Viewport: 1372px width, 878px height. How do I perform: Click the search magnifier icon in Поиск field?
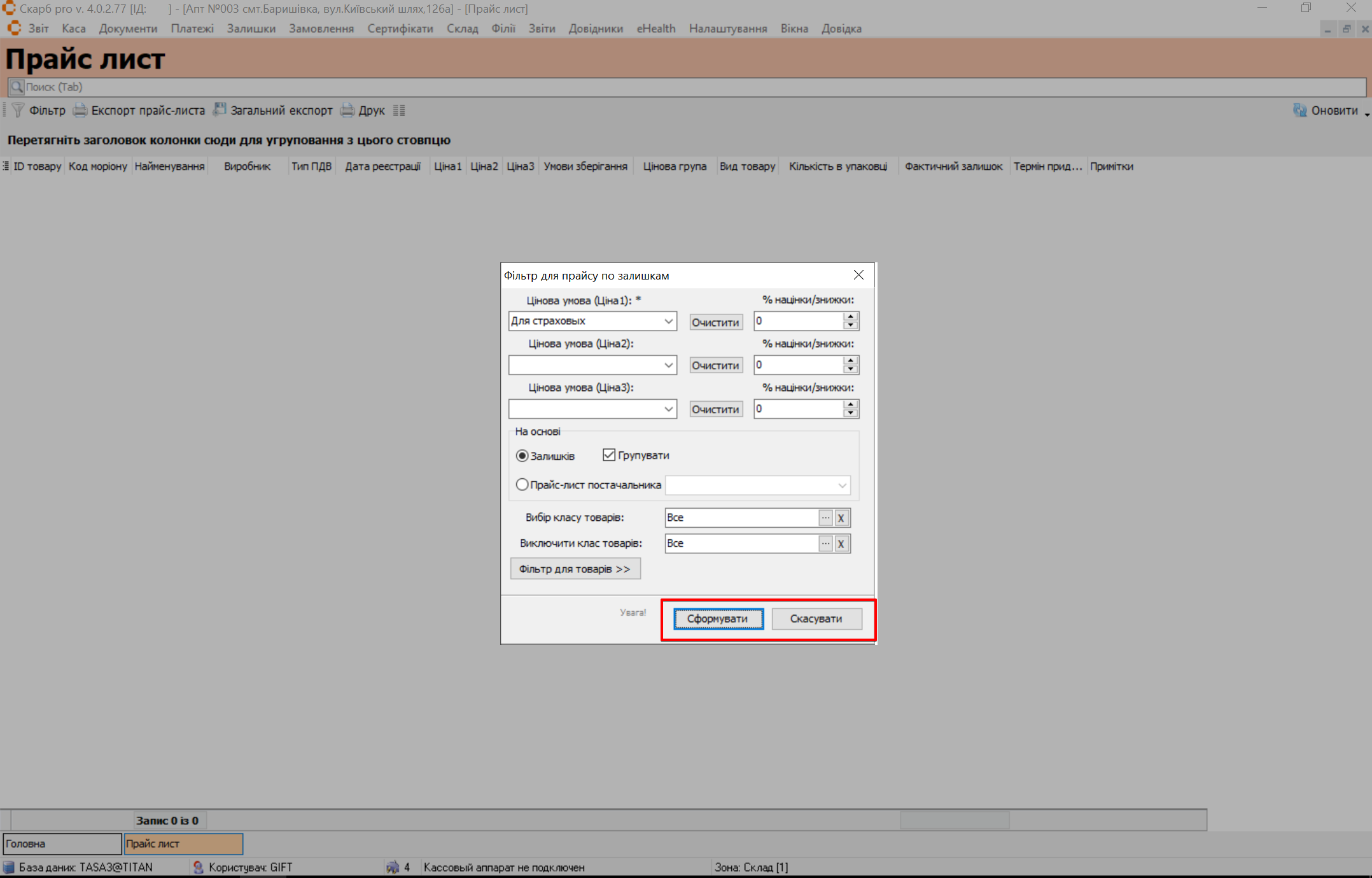pos(17,87)
